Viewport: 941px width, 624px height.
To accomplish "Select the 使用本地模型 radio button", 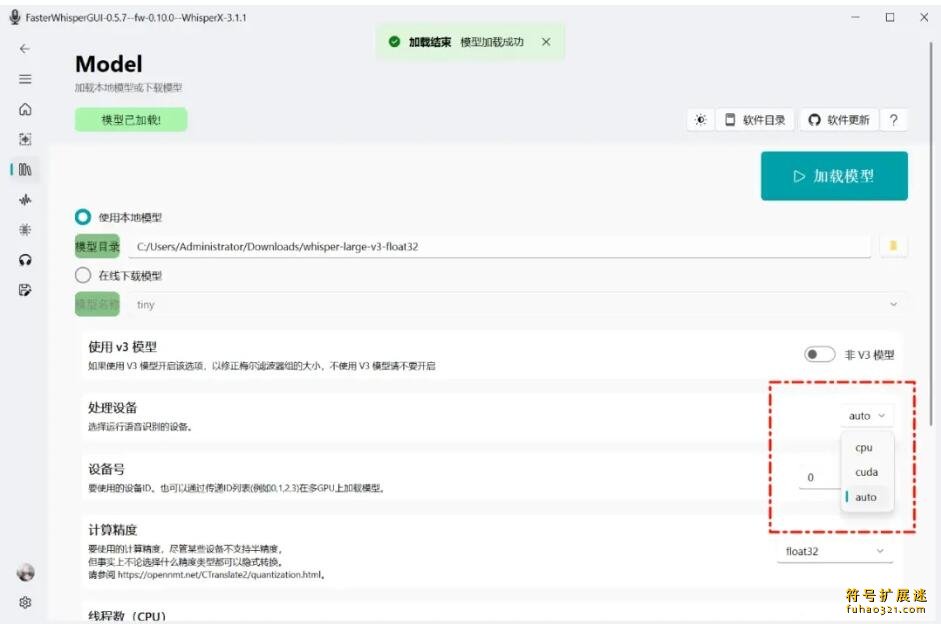I will coord(83,217).
